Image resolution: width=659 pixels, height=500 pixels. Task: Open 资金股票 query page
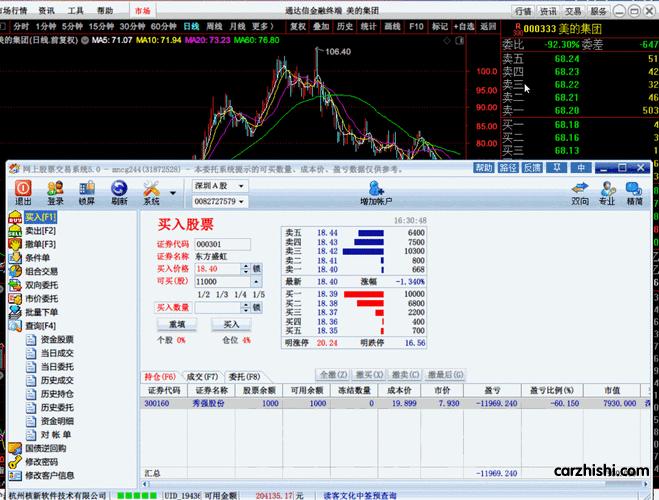[x=57, y=339]
